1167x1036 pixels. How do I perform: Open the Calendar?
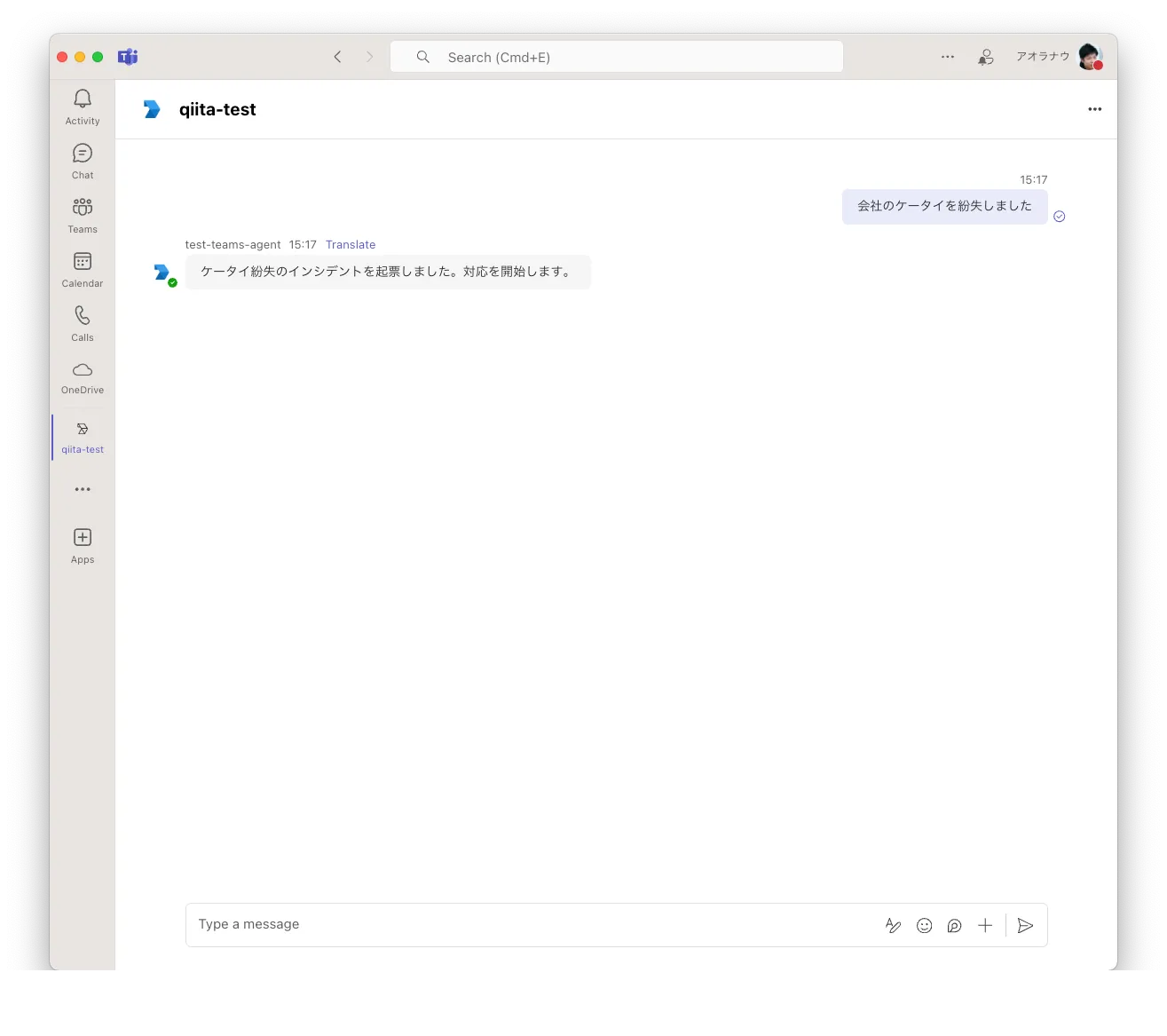[x=83, y=270]
